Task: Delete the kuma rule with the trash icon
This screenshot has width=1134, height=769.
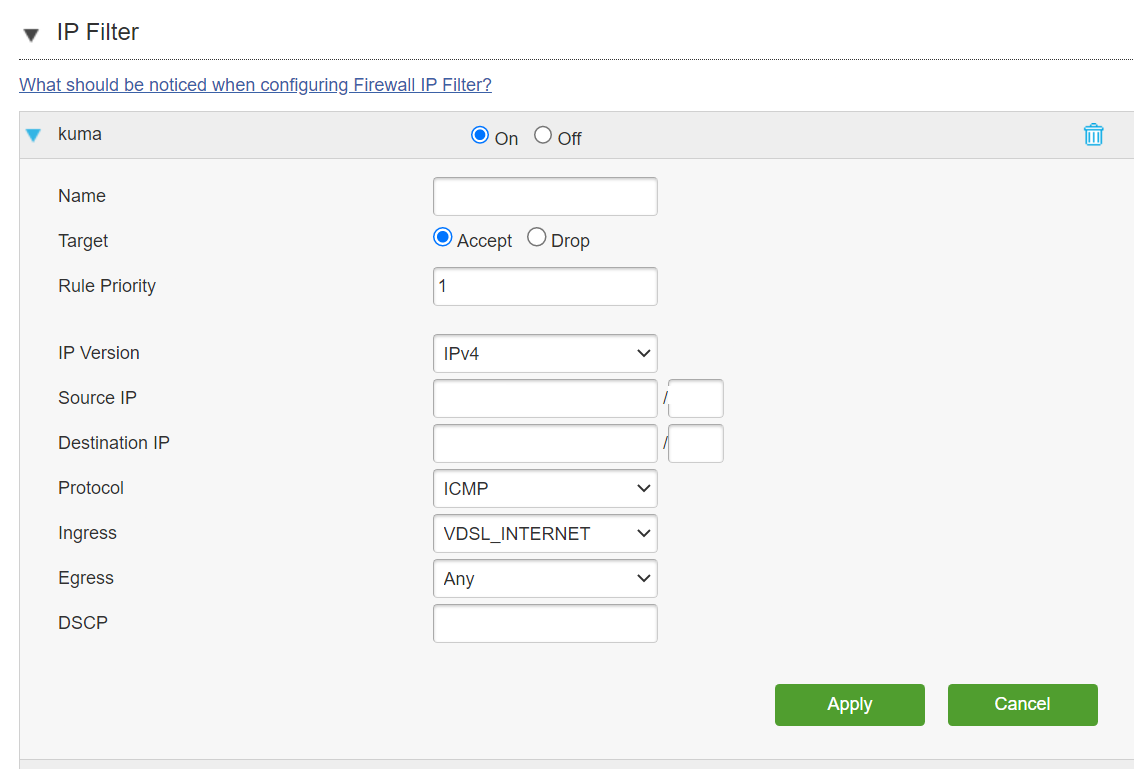Action: tap(1093, 135)
